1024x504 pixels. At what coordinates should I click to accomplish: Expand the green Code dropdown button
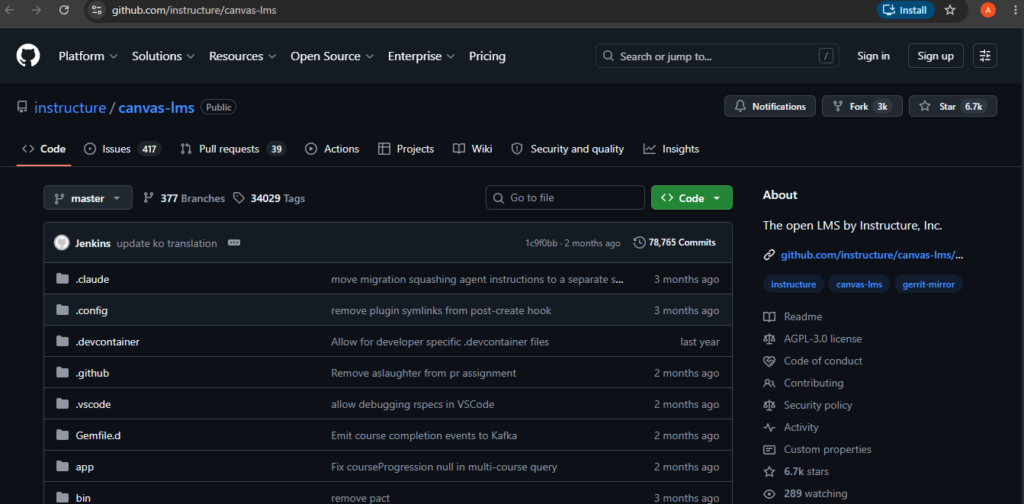(x=692, y=198)
